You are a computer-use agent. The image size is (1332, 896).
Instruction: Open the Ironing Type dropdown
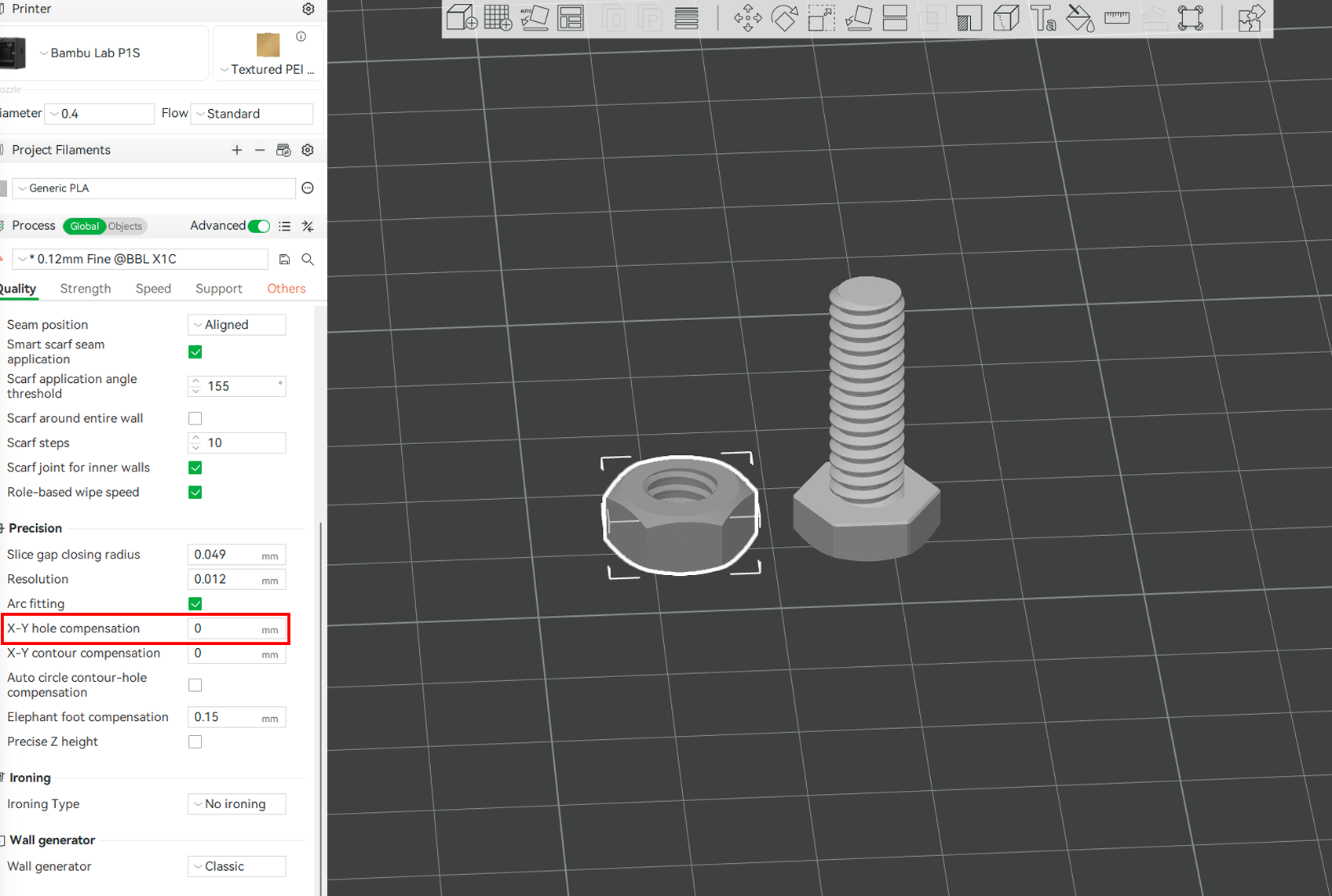point(236,804)
